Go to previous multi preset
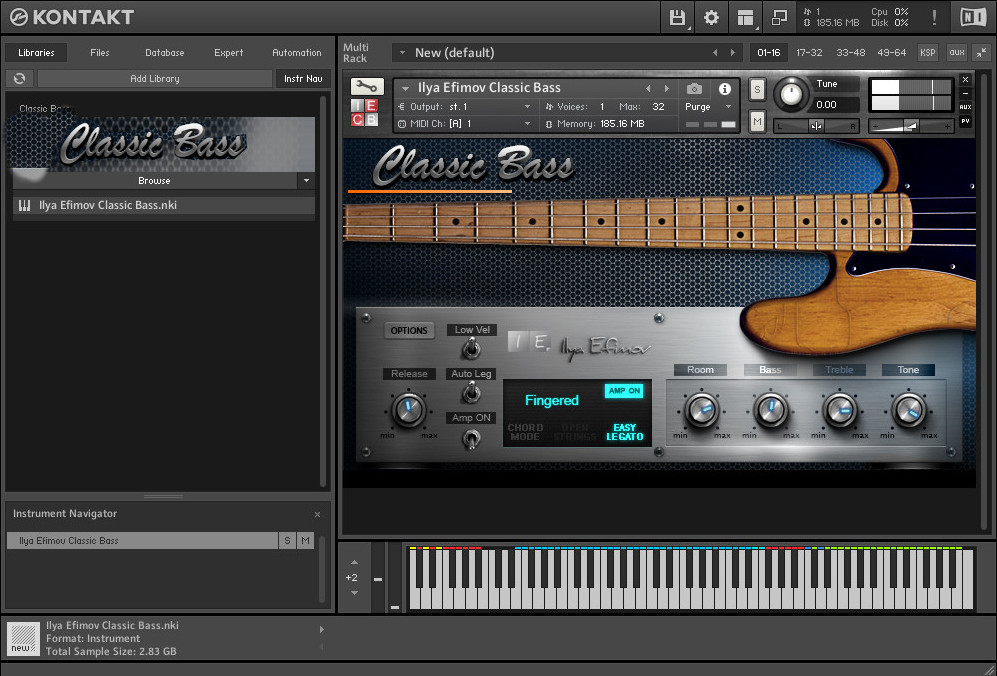Viewport: 997px width, 676px height. point(715,53)
